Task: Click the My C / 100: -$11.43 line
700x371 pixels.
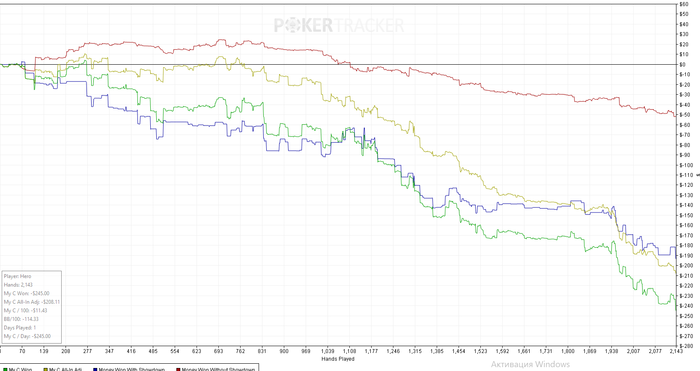Action: pyautogui.click(x=25, y=310)
